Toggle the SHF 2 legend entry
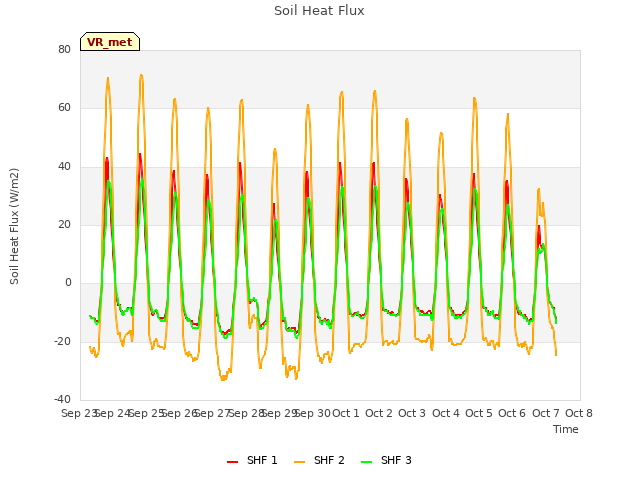 click(x=319, y=461)
